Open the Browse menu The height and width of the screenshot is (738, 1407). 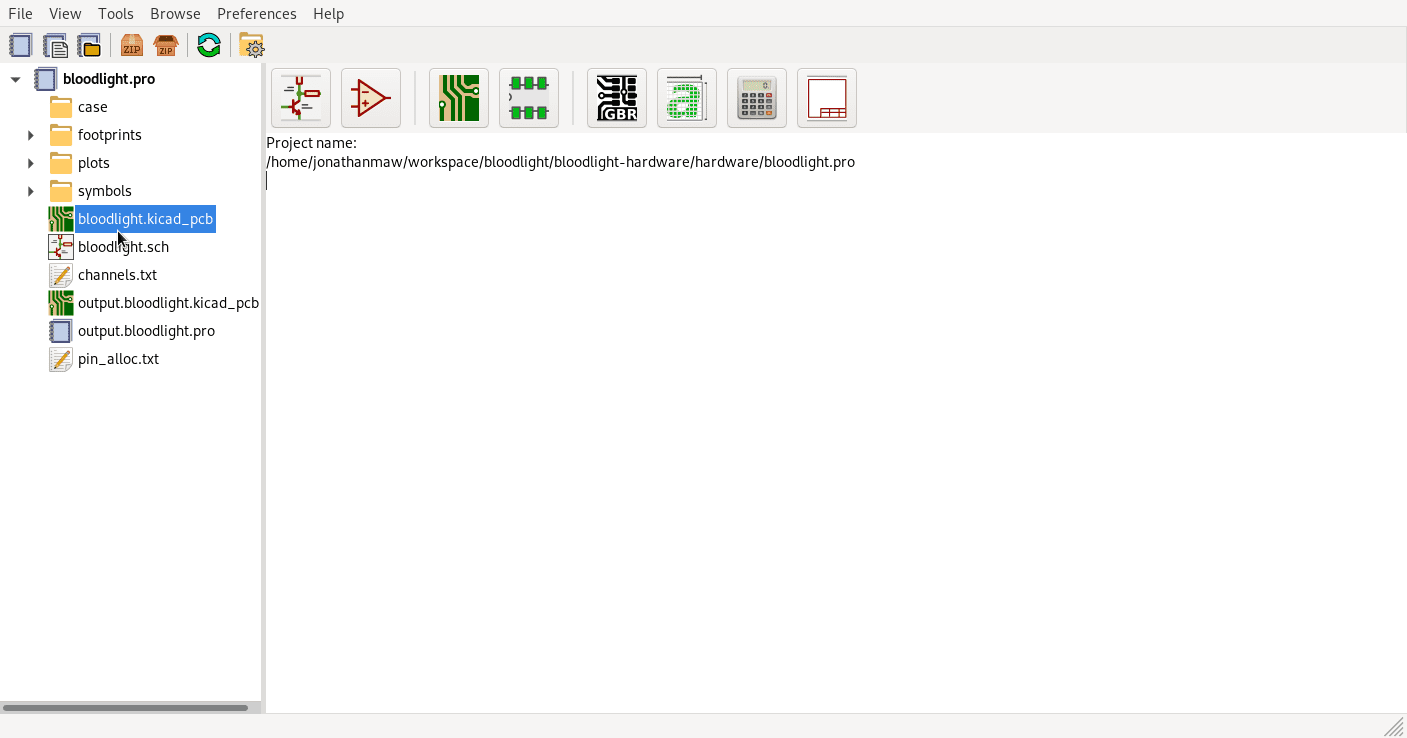(x=175, y=13)
